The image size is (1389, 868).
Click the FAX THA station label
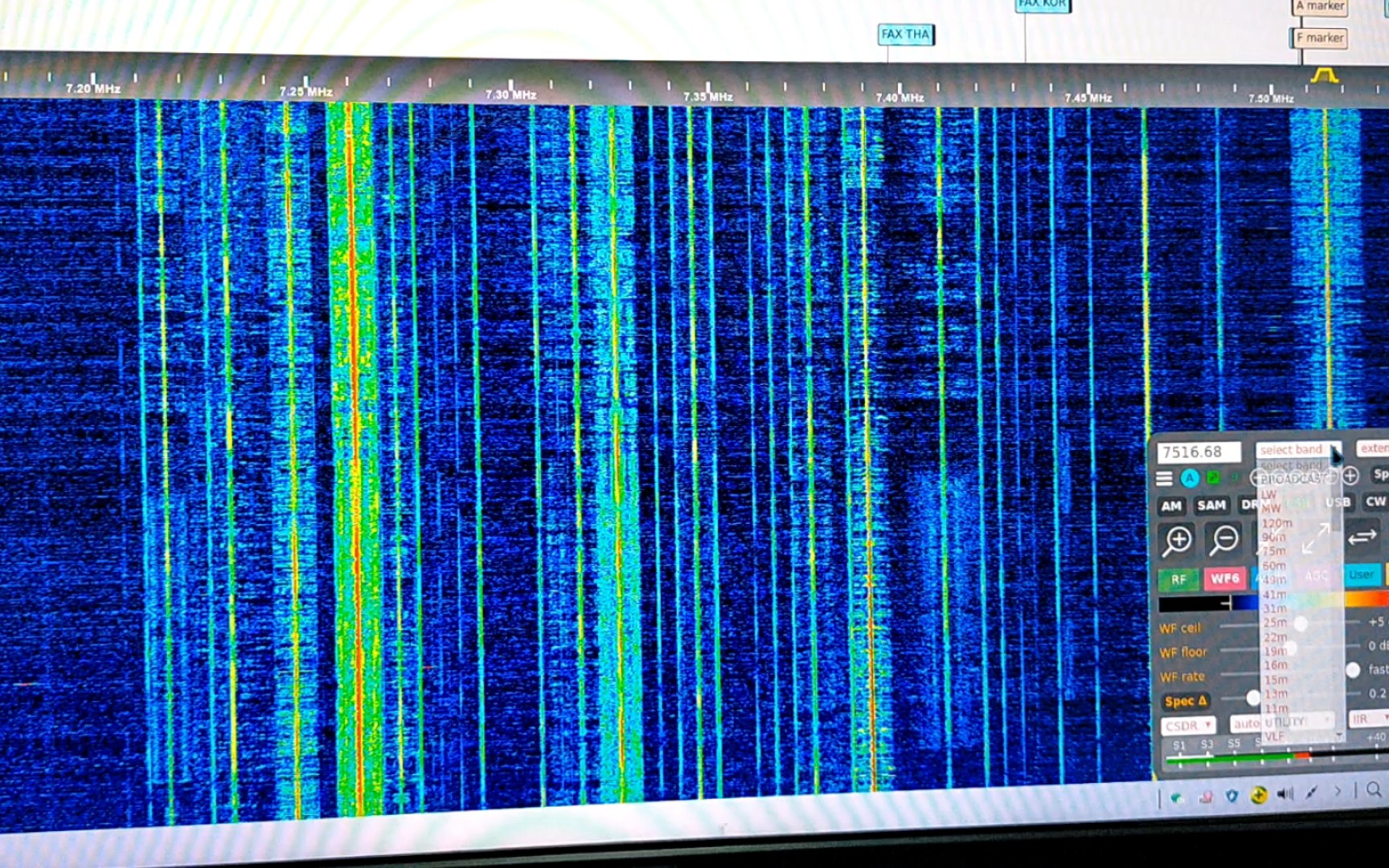point(905,34)
